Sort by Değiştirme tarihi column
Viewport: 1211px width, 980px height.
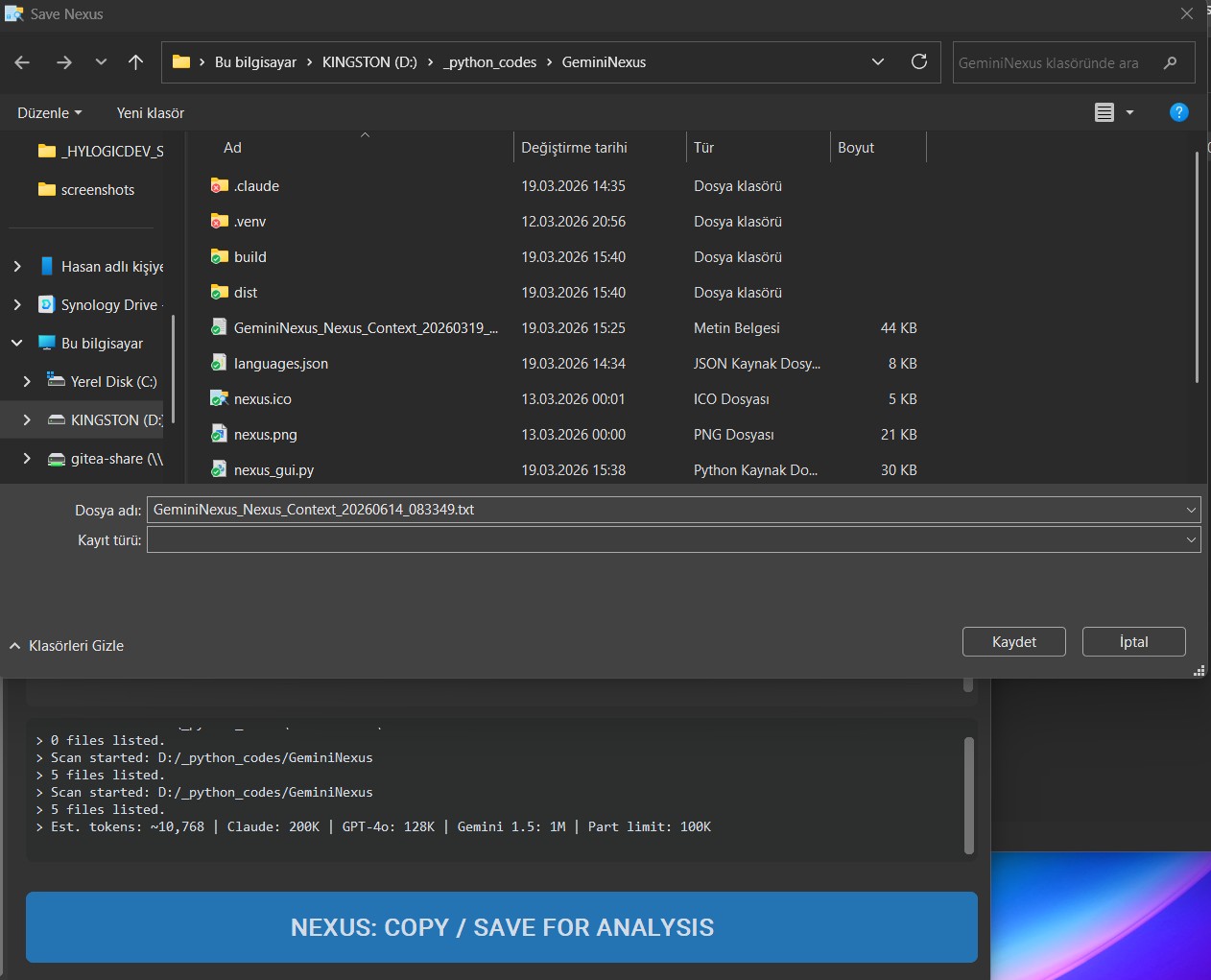(574, 148)
